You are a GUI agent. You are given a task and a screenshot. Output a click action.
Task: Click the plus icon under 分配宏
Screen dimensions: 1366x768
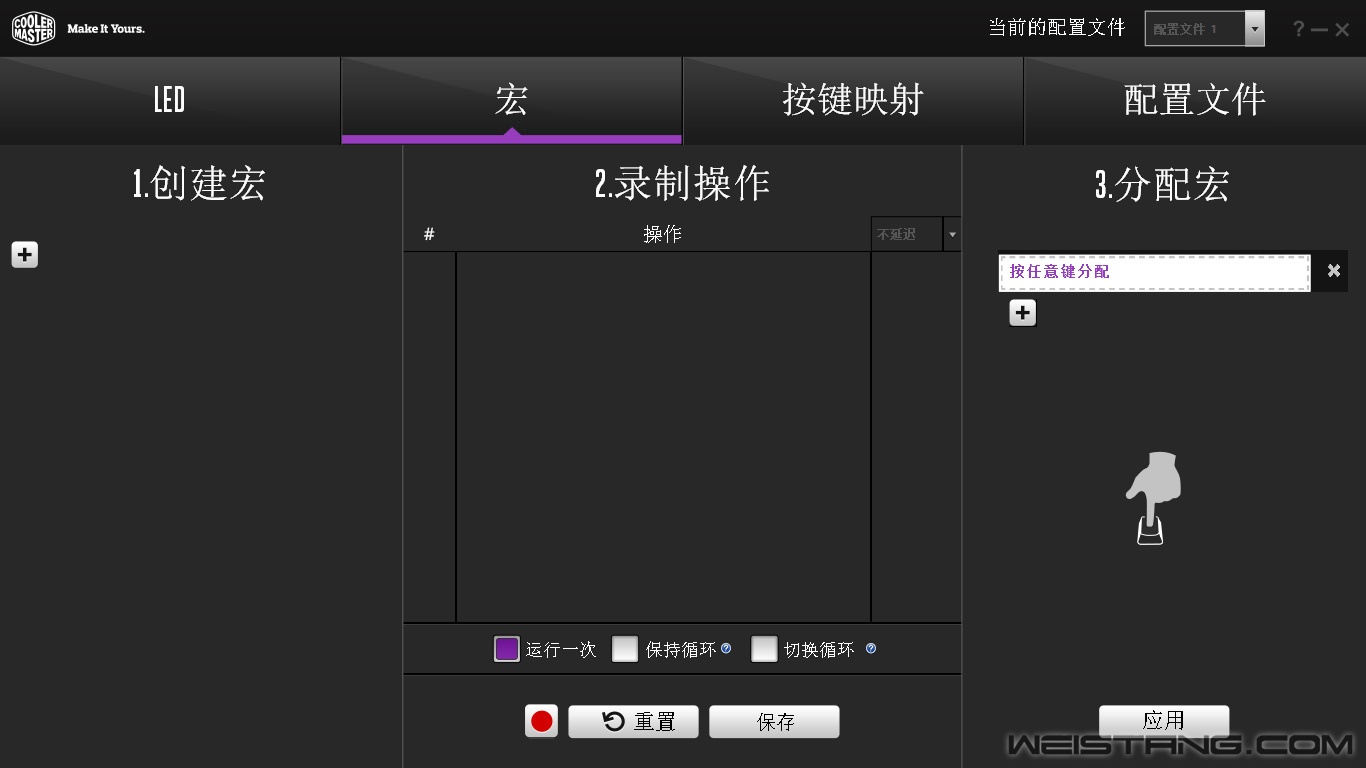(1022, 313)
